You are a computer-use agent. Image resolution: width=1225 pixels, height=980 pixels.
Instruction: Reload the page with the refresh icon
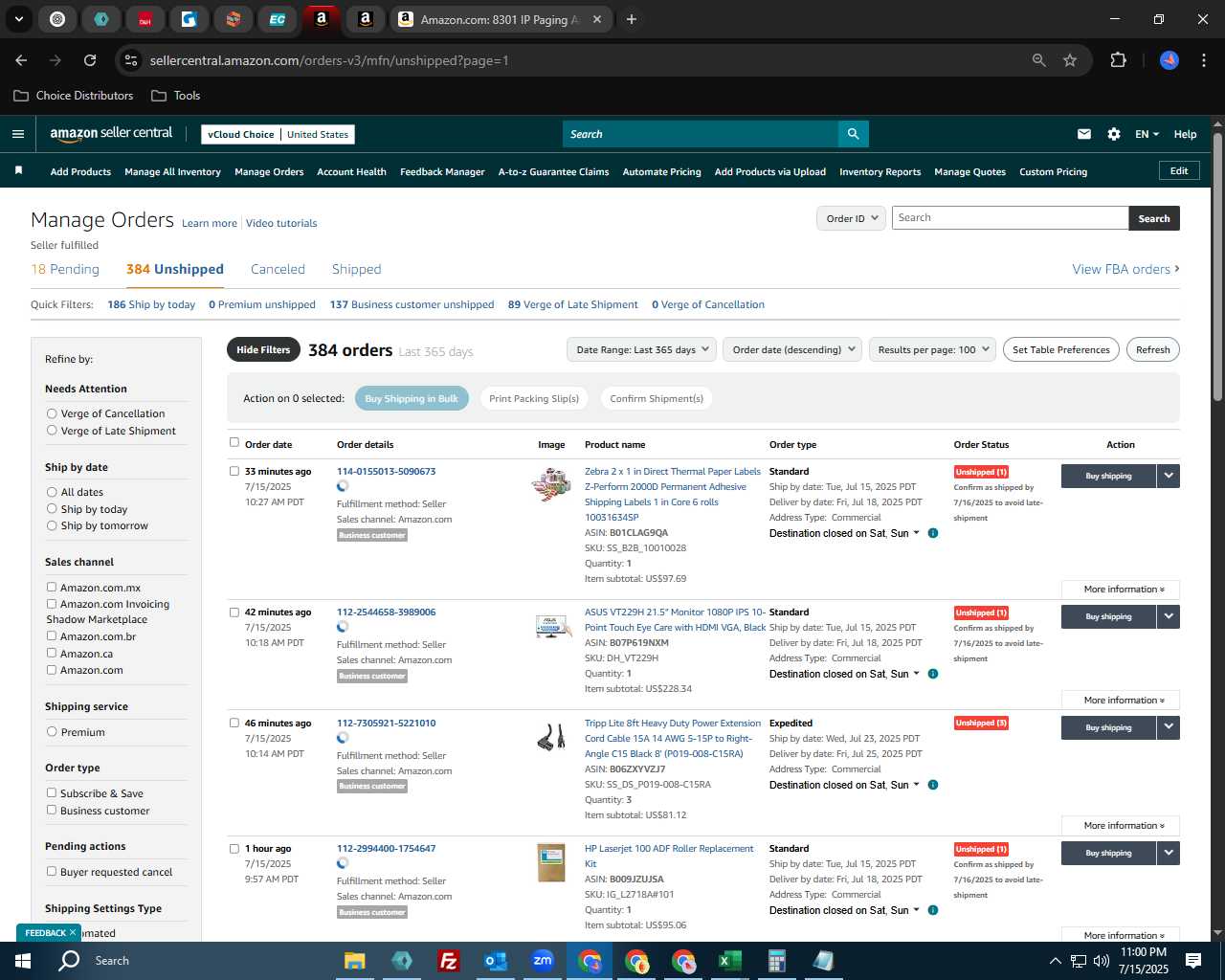coord(90,60)
